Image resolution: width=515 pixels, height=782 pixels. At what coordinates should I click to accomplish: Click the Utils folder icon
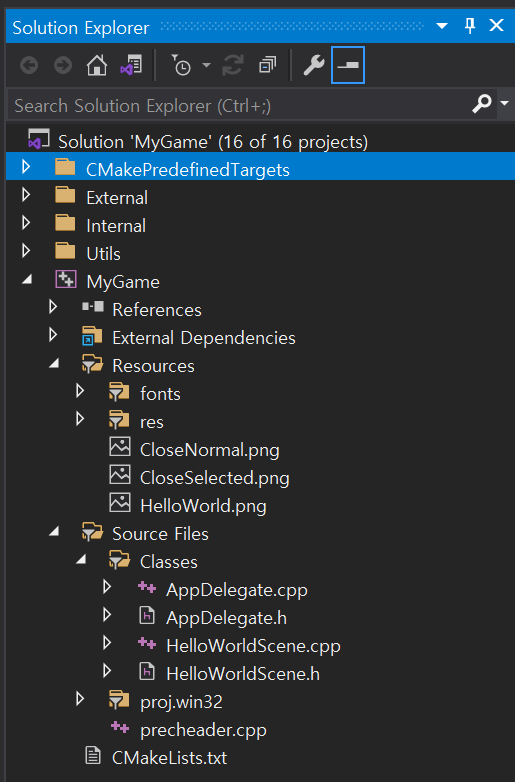click(65, 251)
